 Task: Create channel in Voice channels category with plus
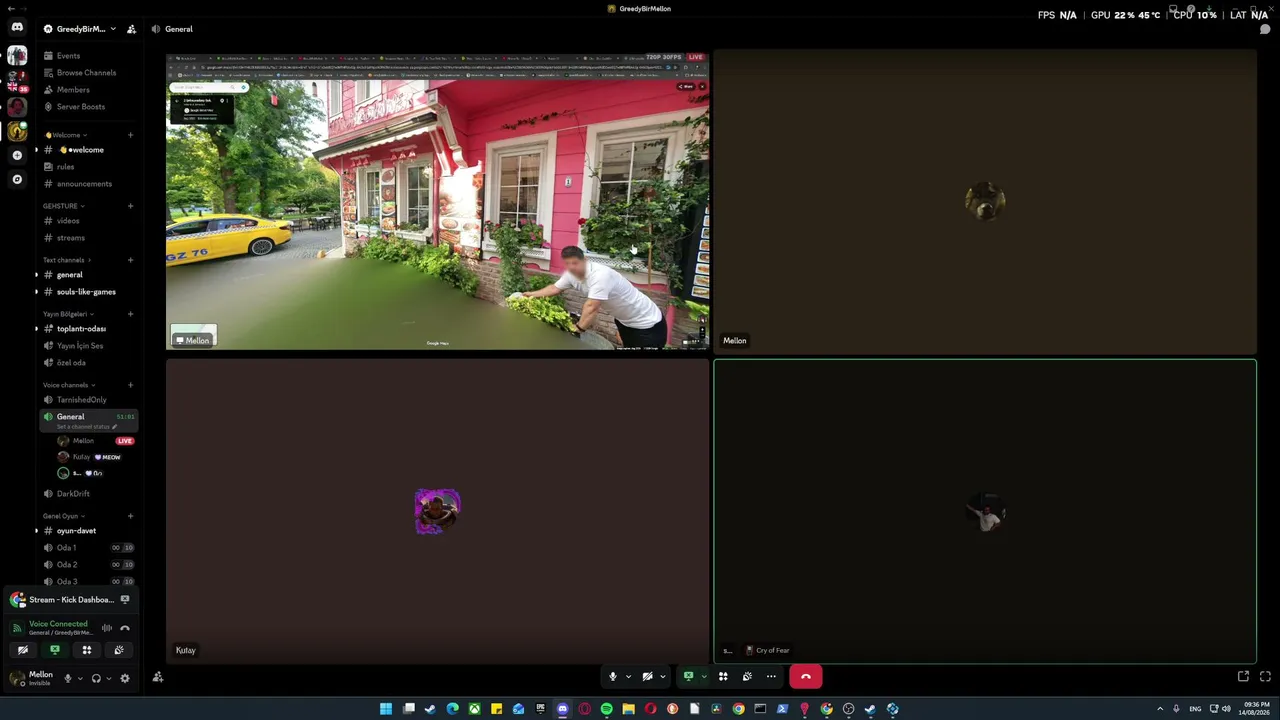point(130,385)
